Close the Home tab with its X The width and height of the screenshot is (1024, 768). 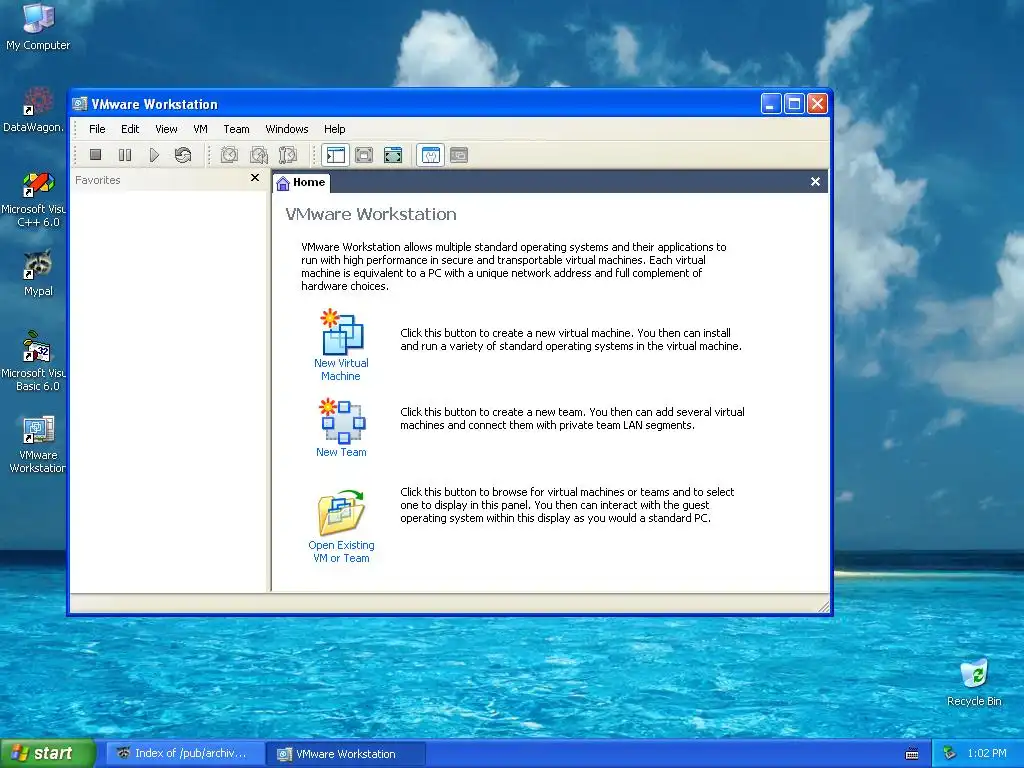[815, 182]
